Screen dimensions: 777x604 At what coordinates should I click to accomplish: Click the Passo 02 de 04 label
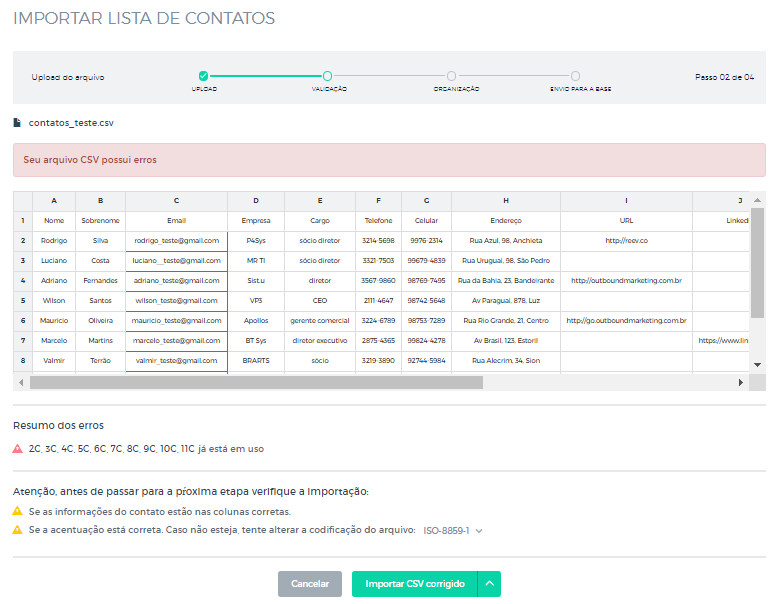tap(724, 77)
